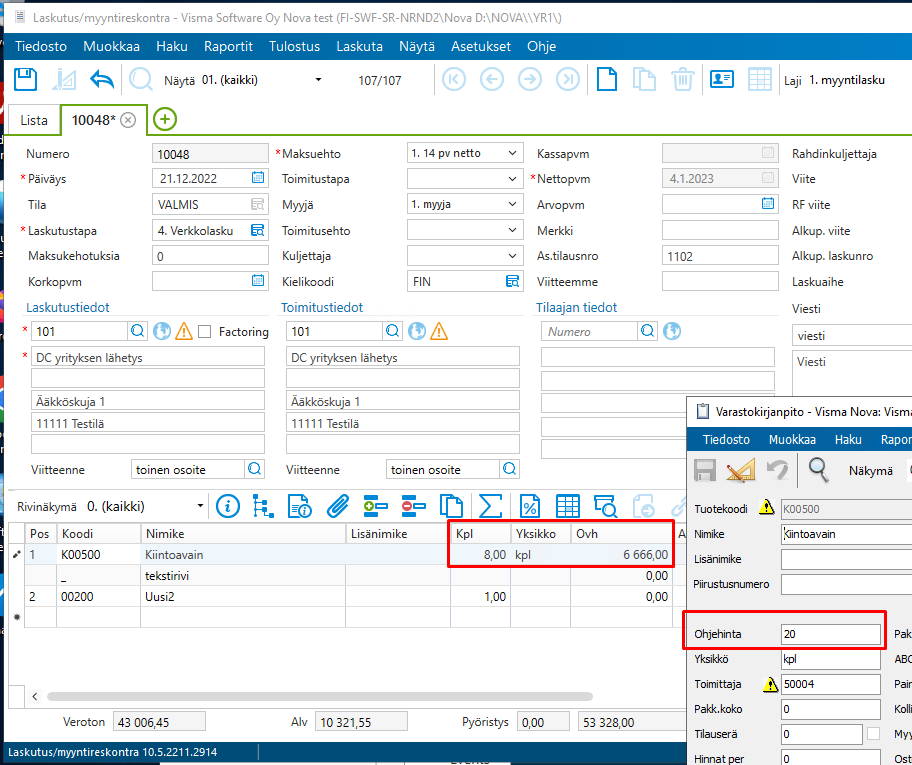Open the Päiväys calendar picker
912x765 pixels.
tap(258, 179)
